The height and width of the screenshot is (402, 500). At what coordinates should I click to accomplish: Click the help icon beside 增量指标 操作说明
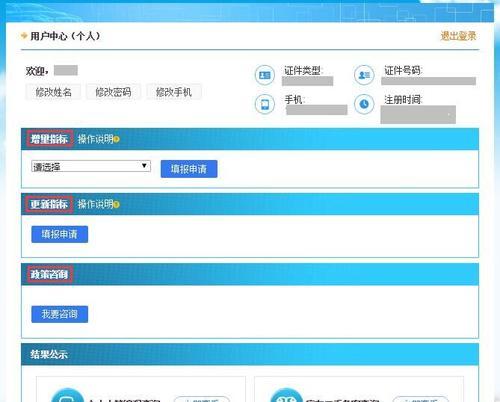point(116,139)
